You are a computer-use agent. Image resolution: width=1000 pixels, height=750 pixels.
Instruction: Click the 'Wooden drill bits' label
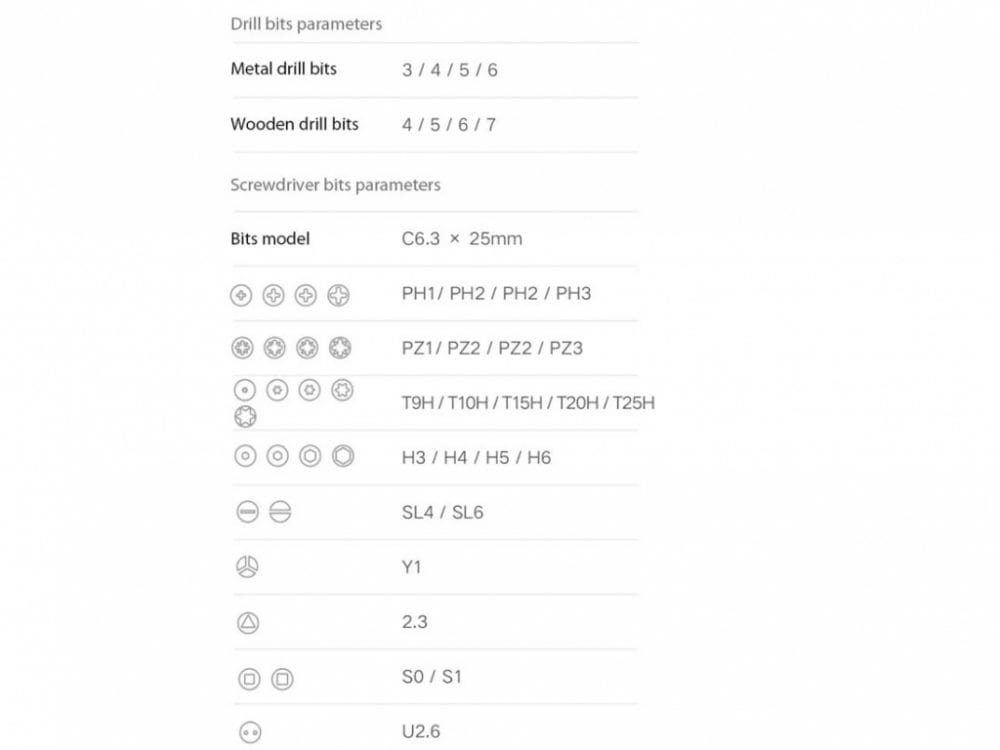point(294,124)
